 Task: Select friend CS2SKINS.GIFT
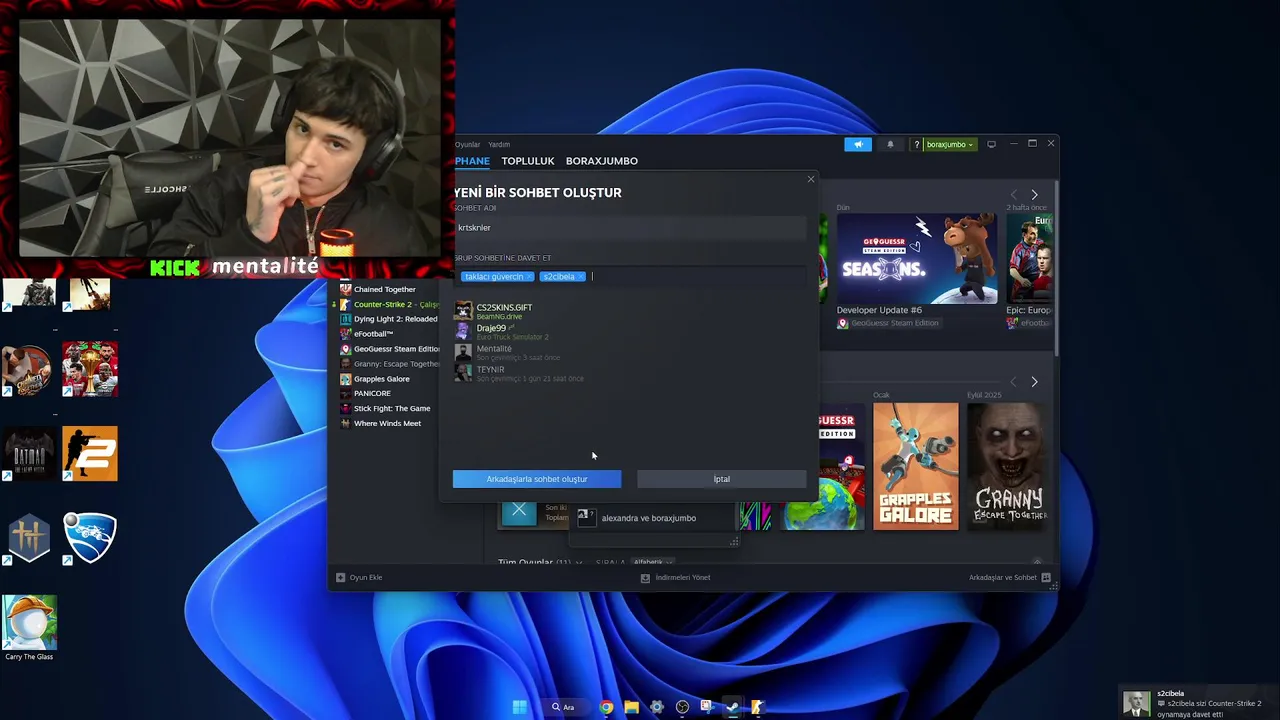click(x=630, y=311)
